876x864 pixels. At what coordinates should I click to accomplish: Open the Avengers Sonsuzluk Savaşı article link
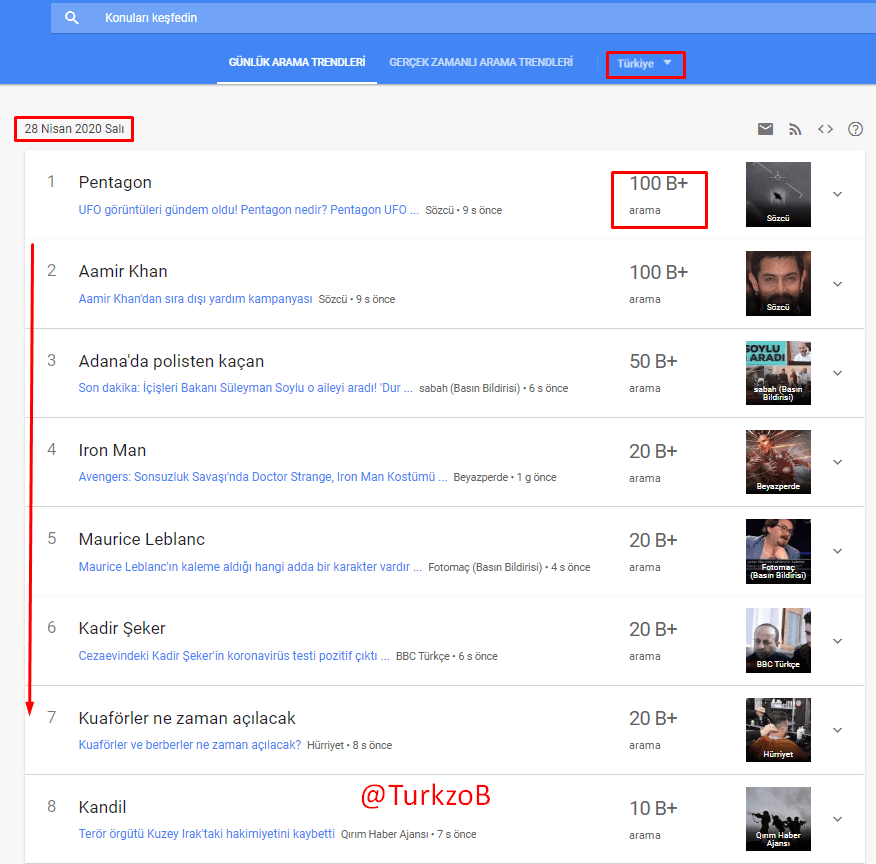pyautogui.click(x=263, y=477)
